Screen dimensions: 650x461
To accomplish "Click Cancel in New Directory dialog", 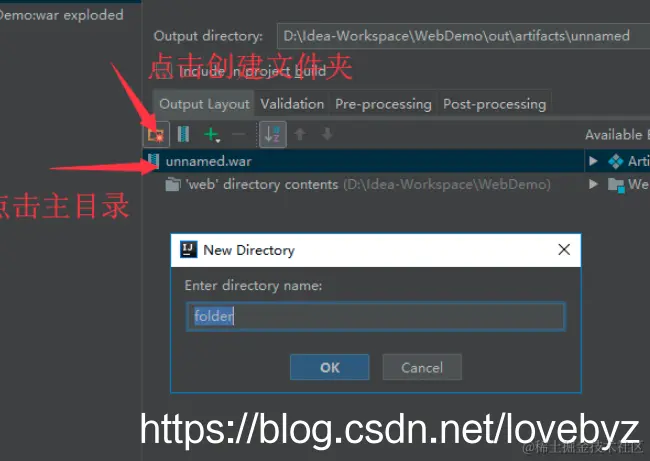I will (x=422, y=367).
